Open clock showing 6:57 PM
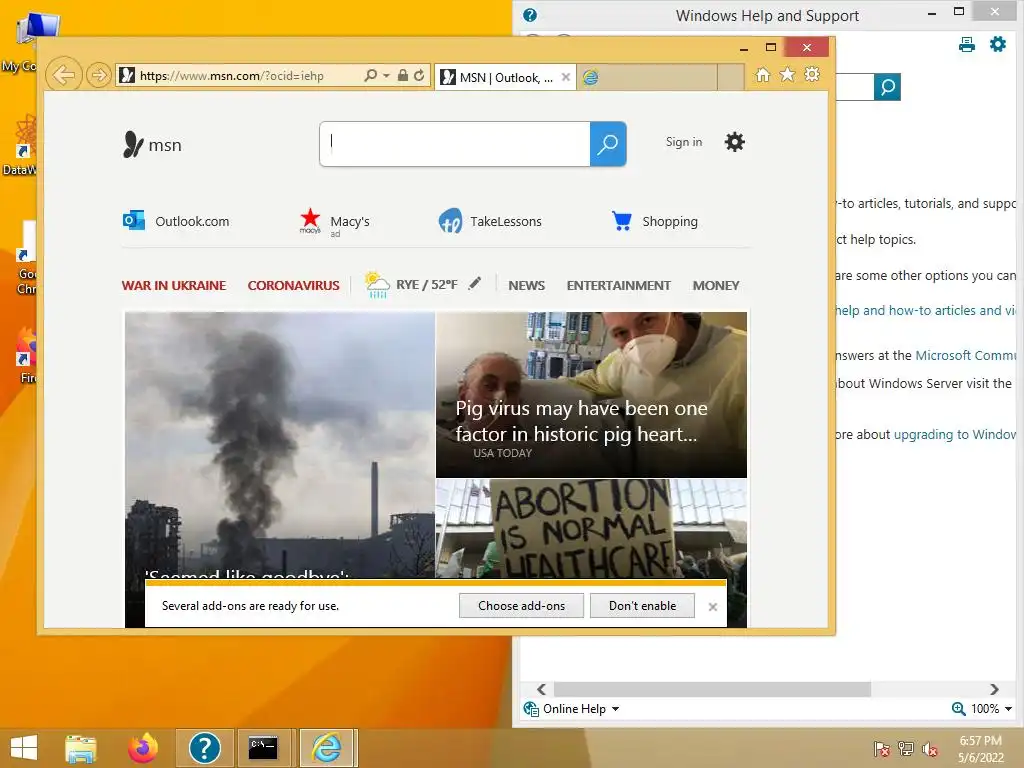 pyautogui.click(x=981, y=749)
